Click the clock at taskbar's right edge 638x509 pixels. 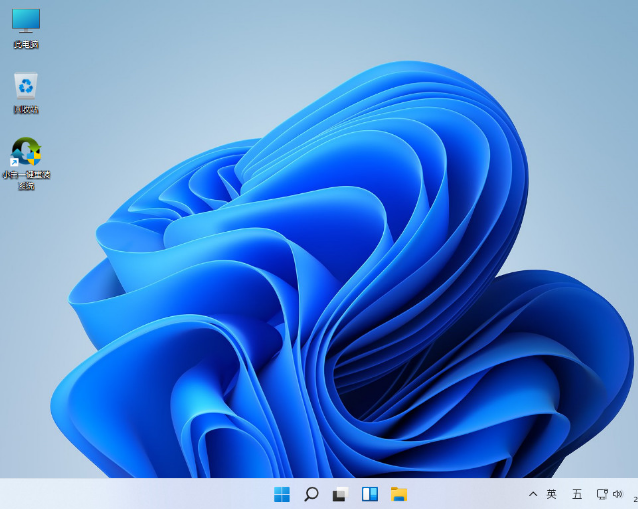634,497
